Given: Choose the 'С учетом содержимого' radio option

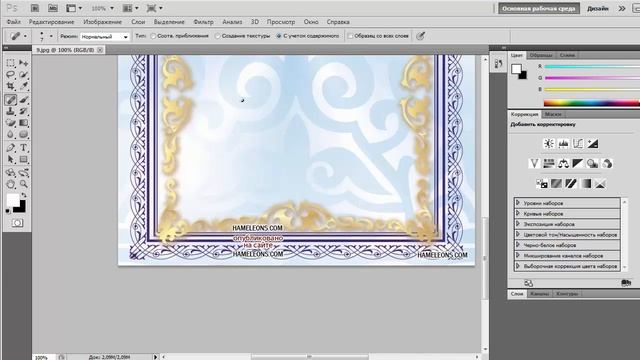Looking at the screenshot, I should pos(279,36).
